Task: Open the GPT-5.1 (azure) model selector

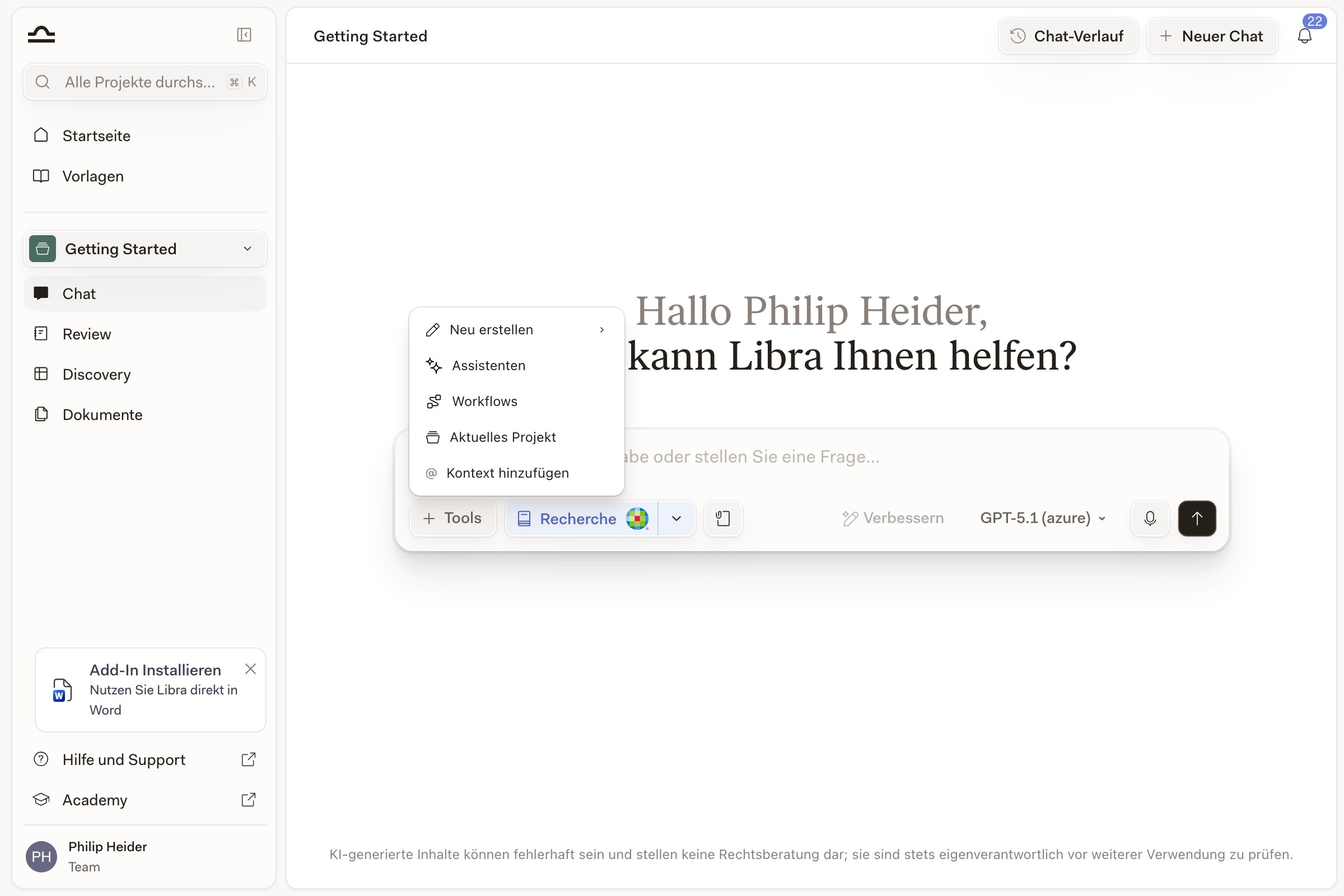Action: coord(1043,519)
